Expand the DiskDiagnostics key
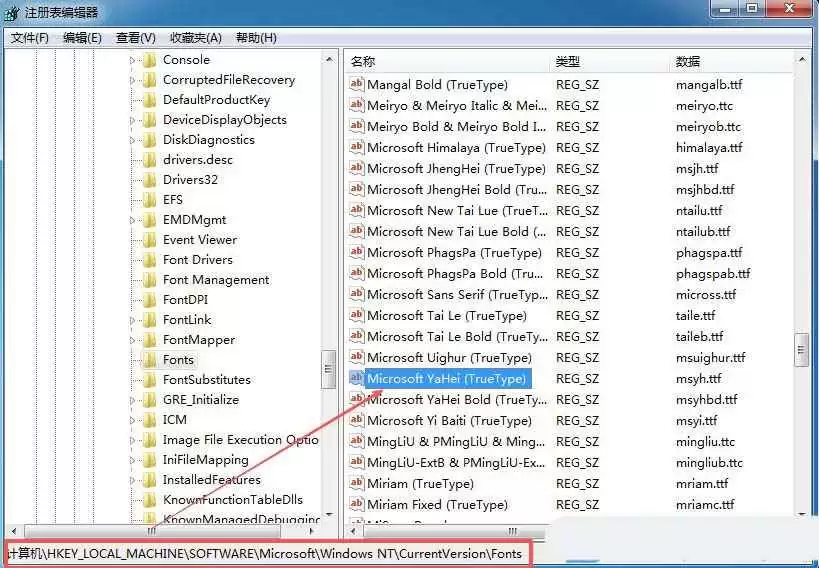819x568 pixels. click(132, 141)
